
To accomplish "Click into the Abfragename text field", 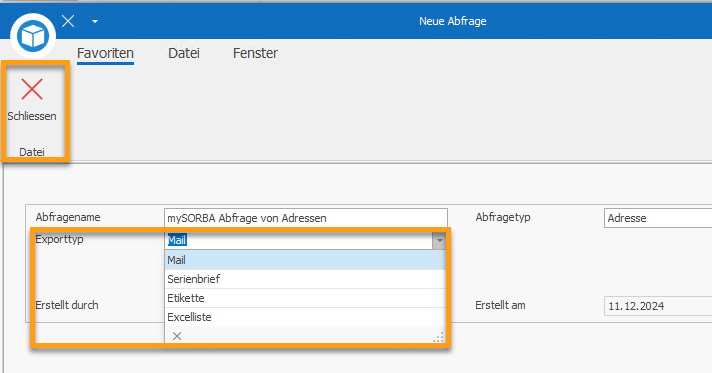I will (306, 218).
